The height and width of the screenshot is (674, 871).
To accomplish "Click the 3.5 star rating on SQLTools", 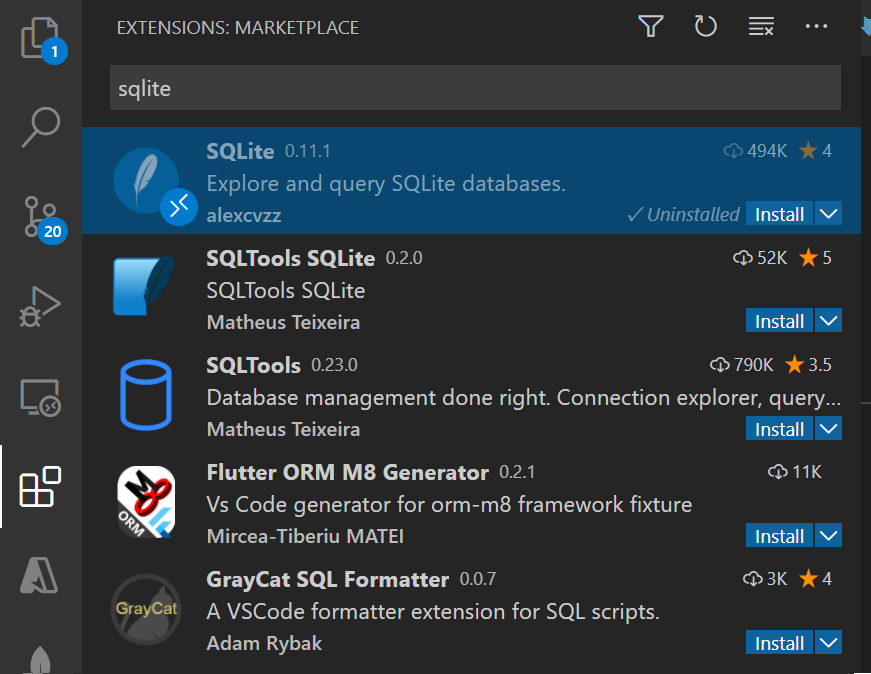I will coord(808,365).
